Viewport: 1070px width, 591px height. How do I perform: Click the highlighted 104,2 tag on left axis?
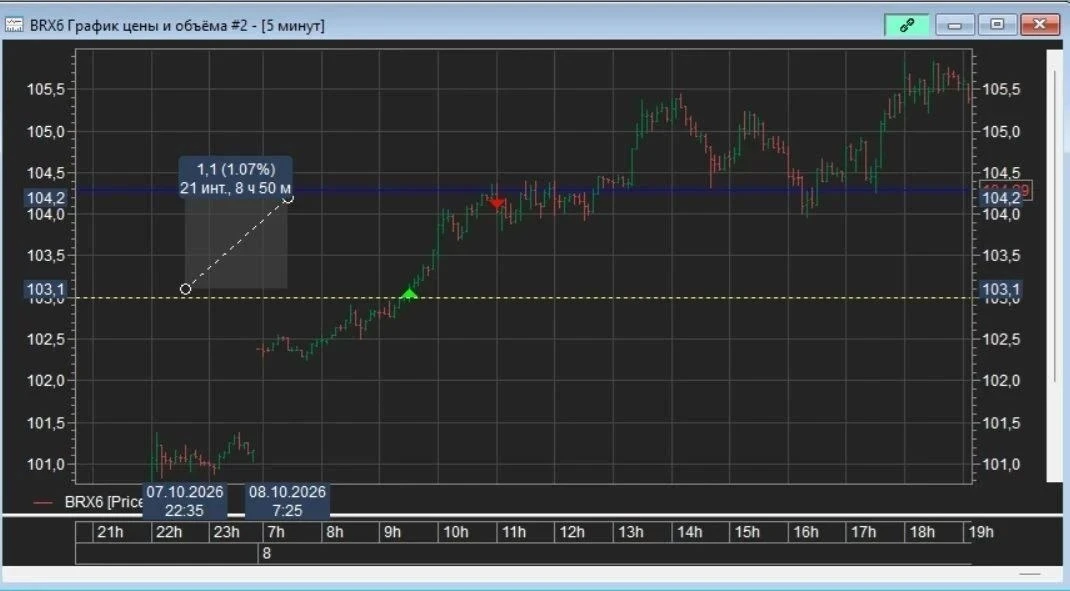46,198
